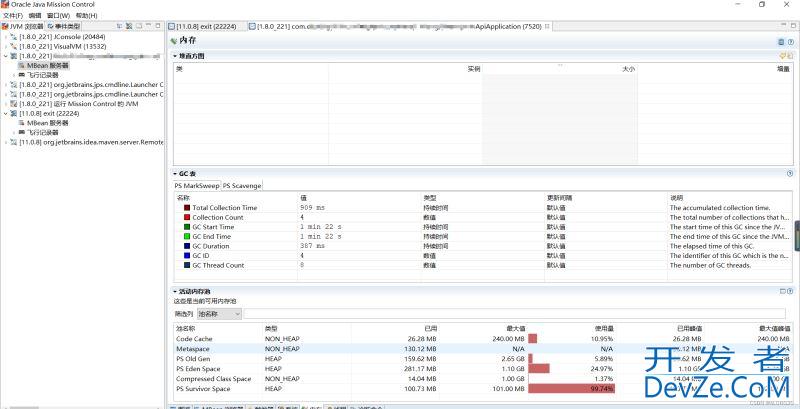The height and width of the screenshot is (409, 800).
Task: Click Total Collection Time color swatch
Action: click(187, 208)
